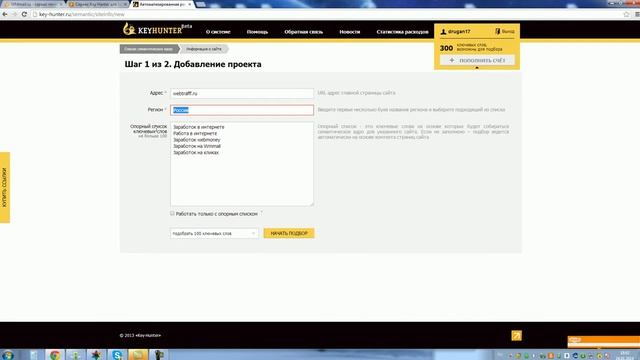Open Skype from the taskbar
This screenshot has height=360, width=640.
[117, 355]
